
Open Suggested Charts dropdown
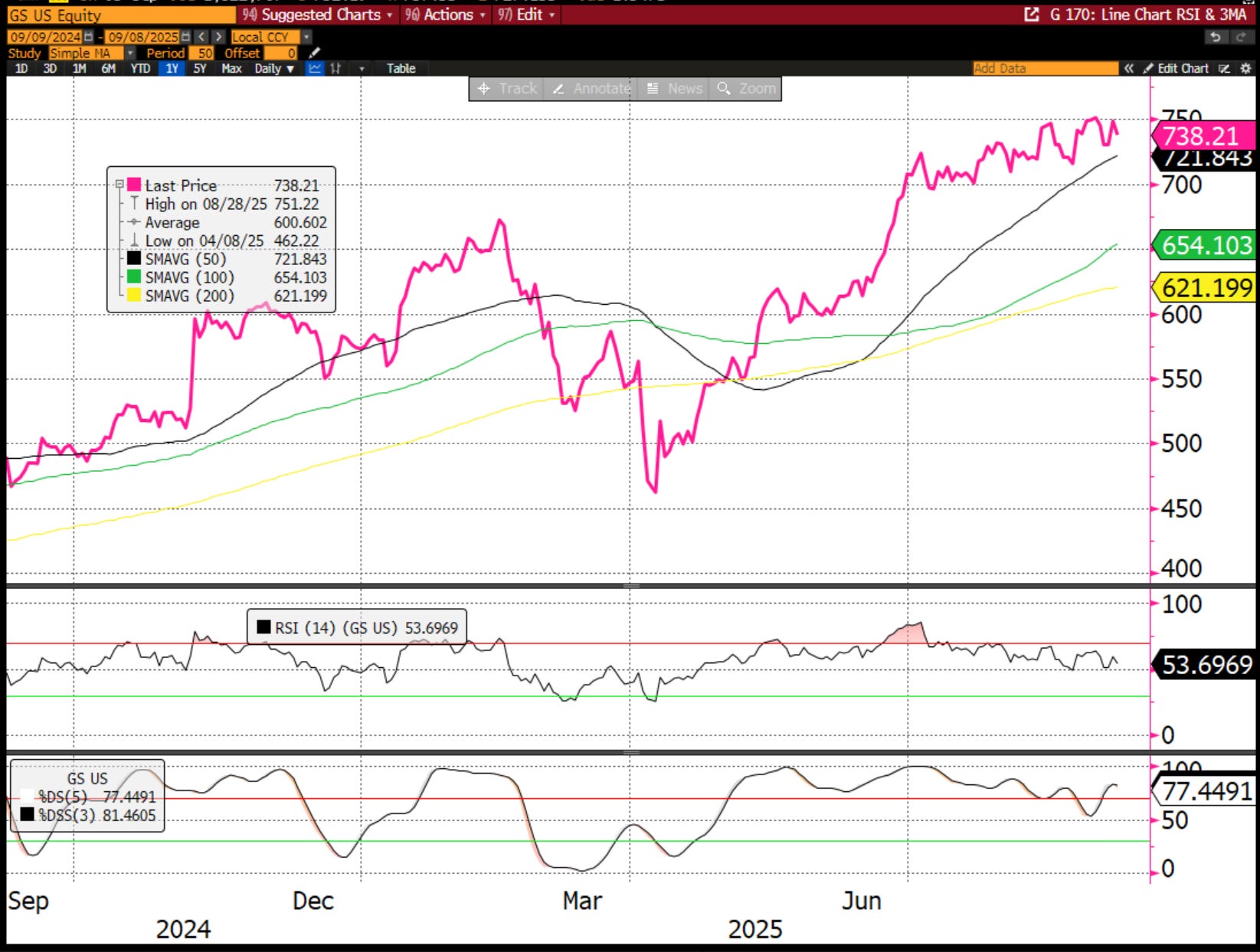coord(317,15)
